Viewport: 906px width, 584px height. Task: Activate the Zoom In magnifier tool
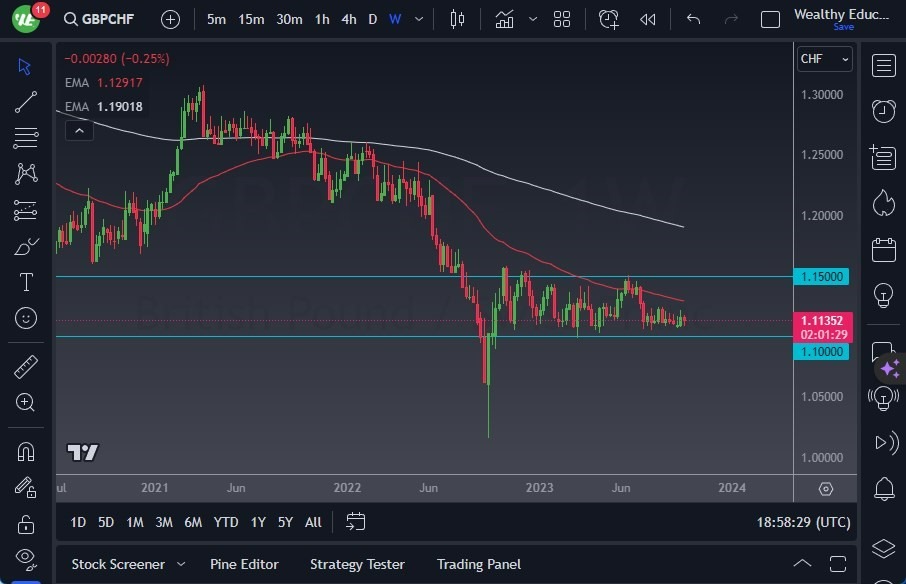[x=25, y=403]
